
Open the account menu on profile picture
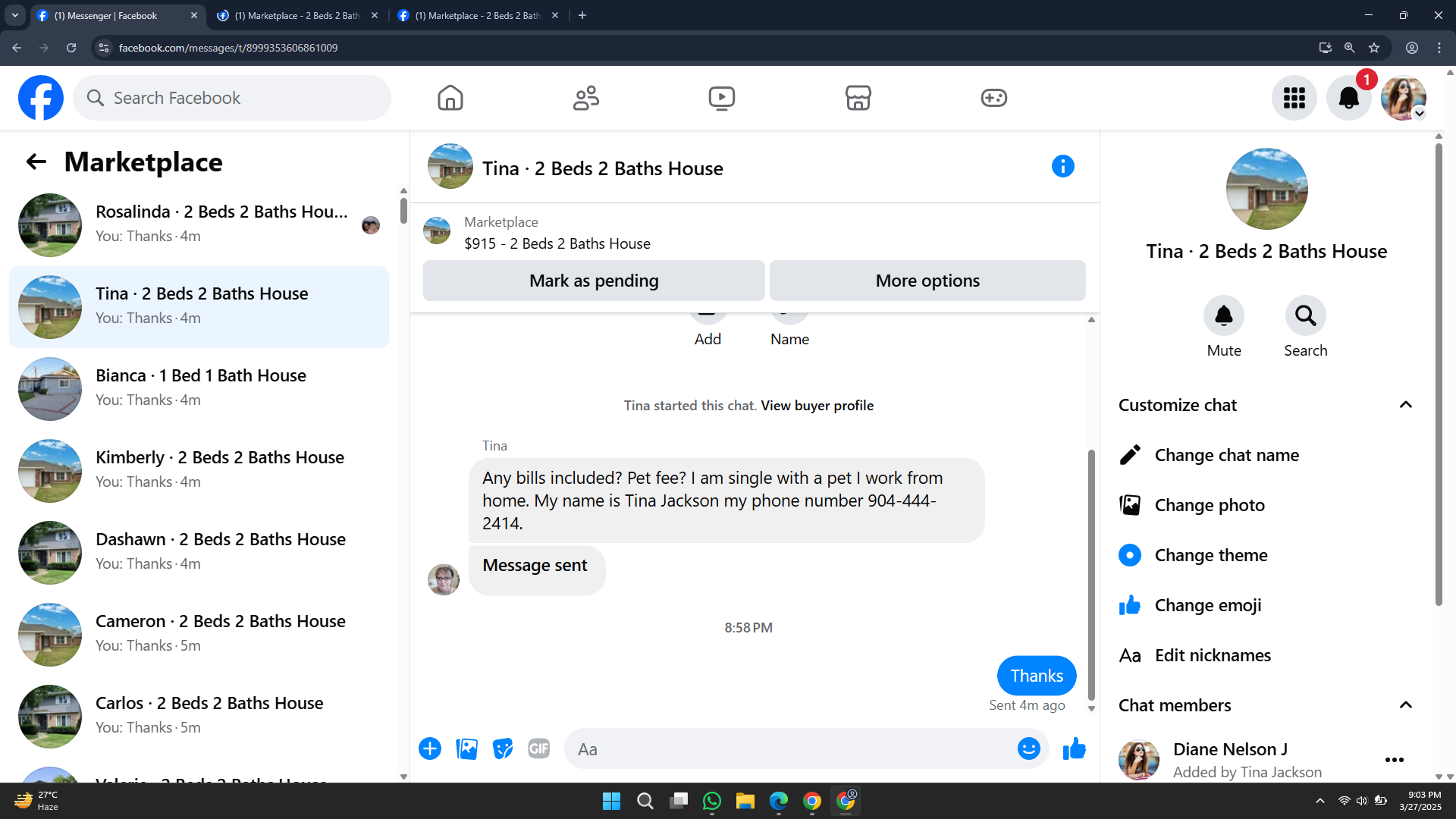point(1404,98)
